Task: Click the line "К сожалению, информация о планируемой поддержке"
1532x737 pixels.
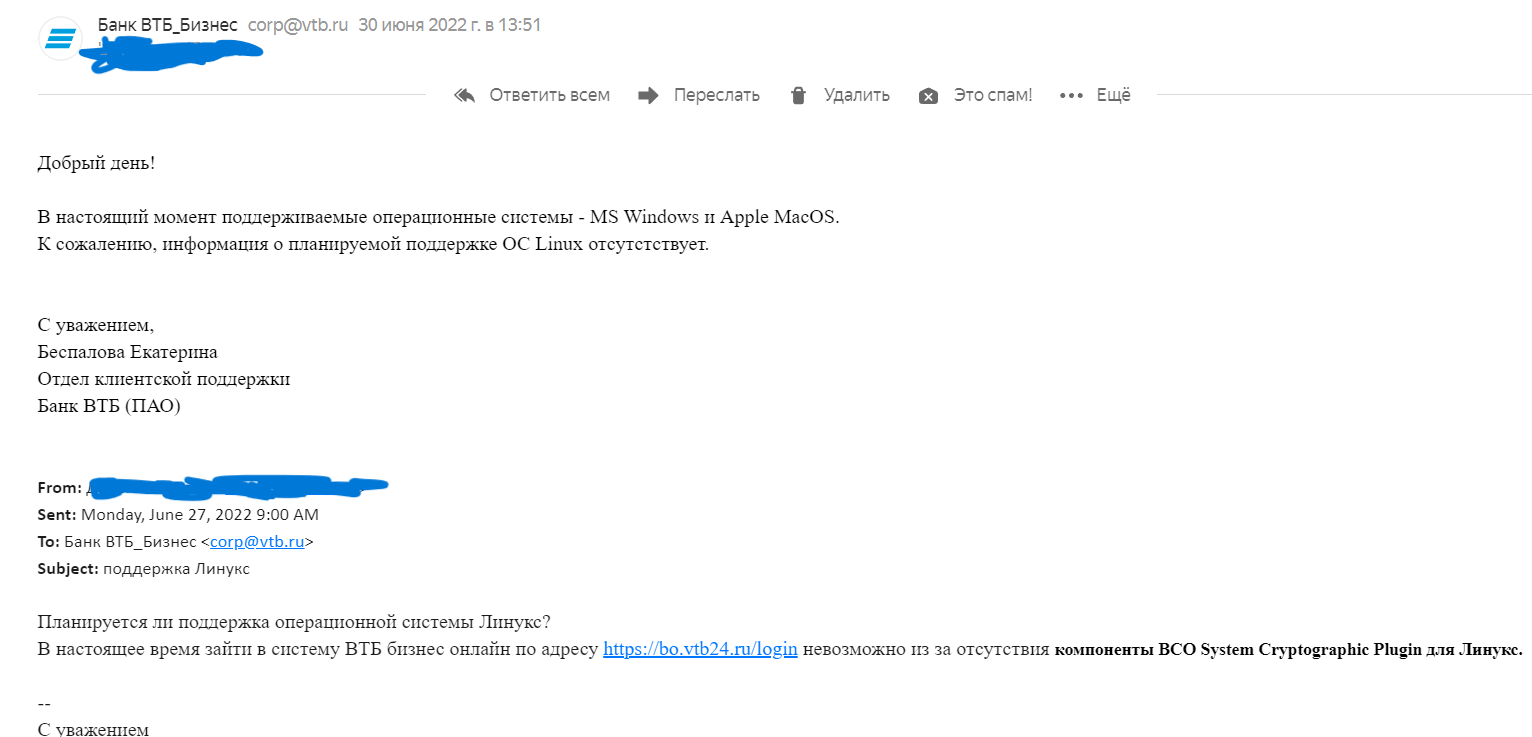Action: tap(373, 245)
